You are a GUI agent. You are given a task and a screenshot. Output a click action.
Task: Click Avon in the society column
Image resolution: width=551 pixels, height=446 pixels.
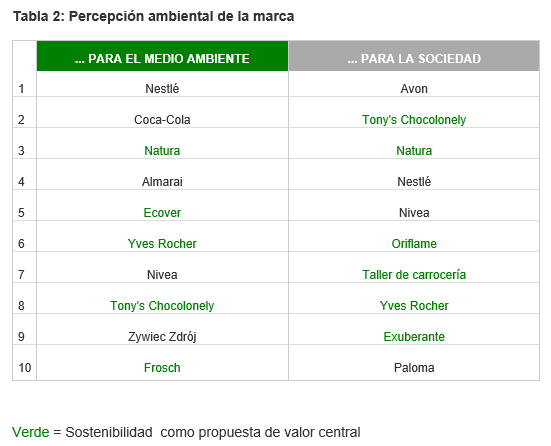[414, 89]
